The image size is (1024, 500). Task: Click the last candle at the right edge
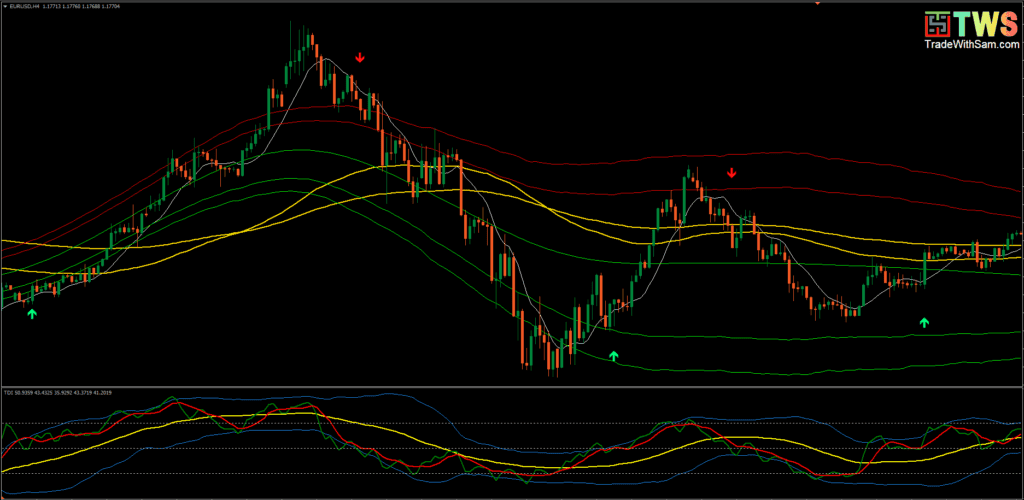[x=1018, y=236]
